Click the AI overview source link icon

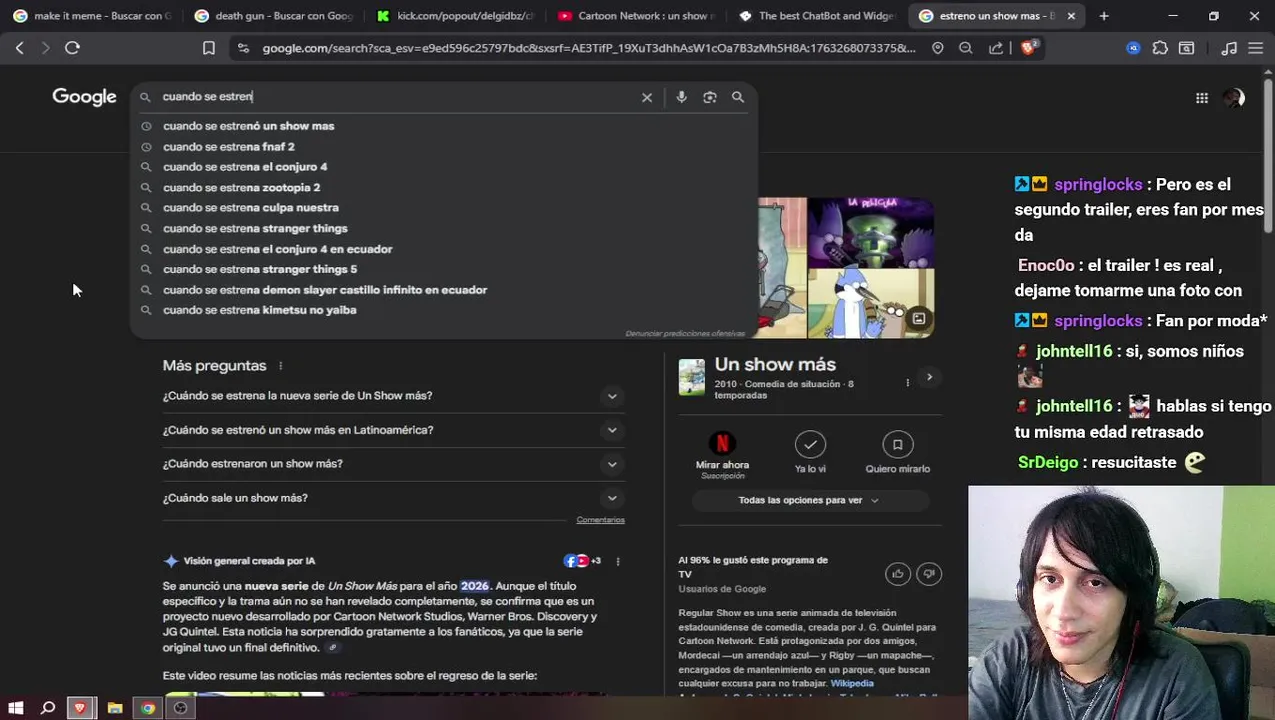point(332,648)
